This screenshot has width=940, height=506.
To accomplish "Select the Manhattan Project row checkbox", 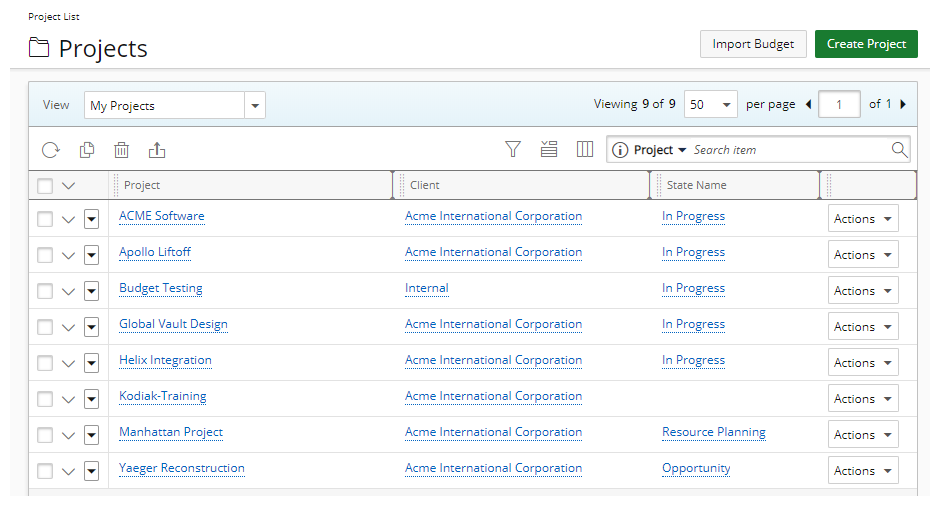I will pos(45,435).
